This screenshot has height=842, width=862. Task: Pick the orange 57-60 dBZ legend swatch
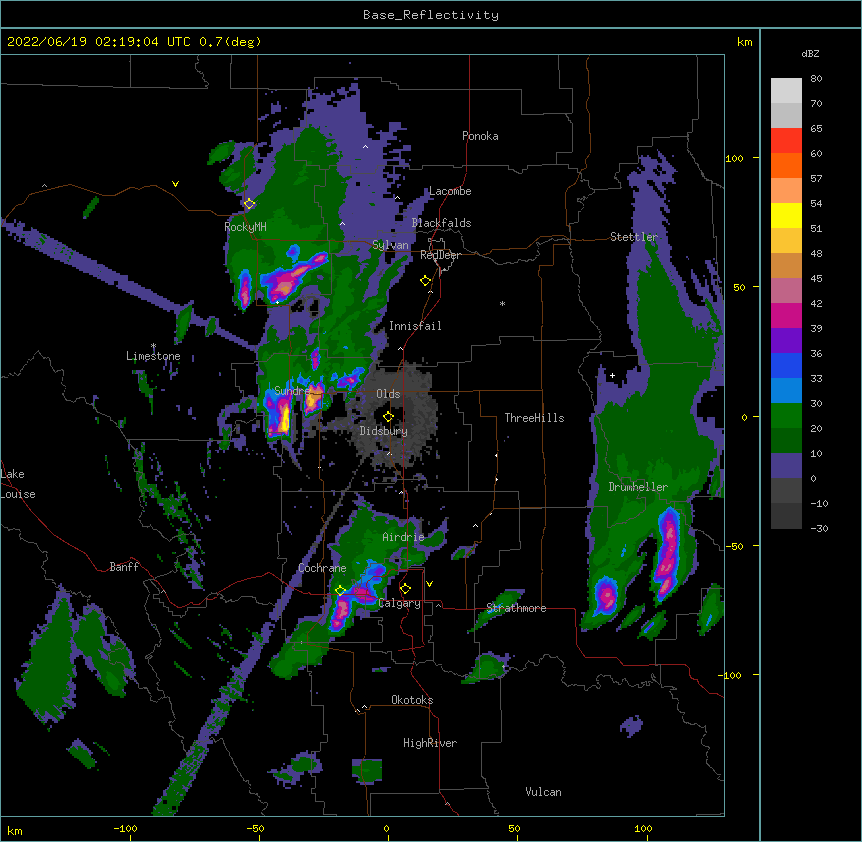point(786,165)
